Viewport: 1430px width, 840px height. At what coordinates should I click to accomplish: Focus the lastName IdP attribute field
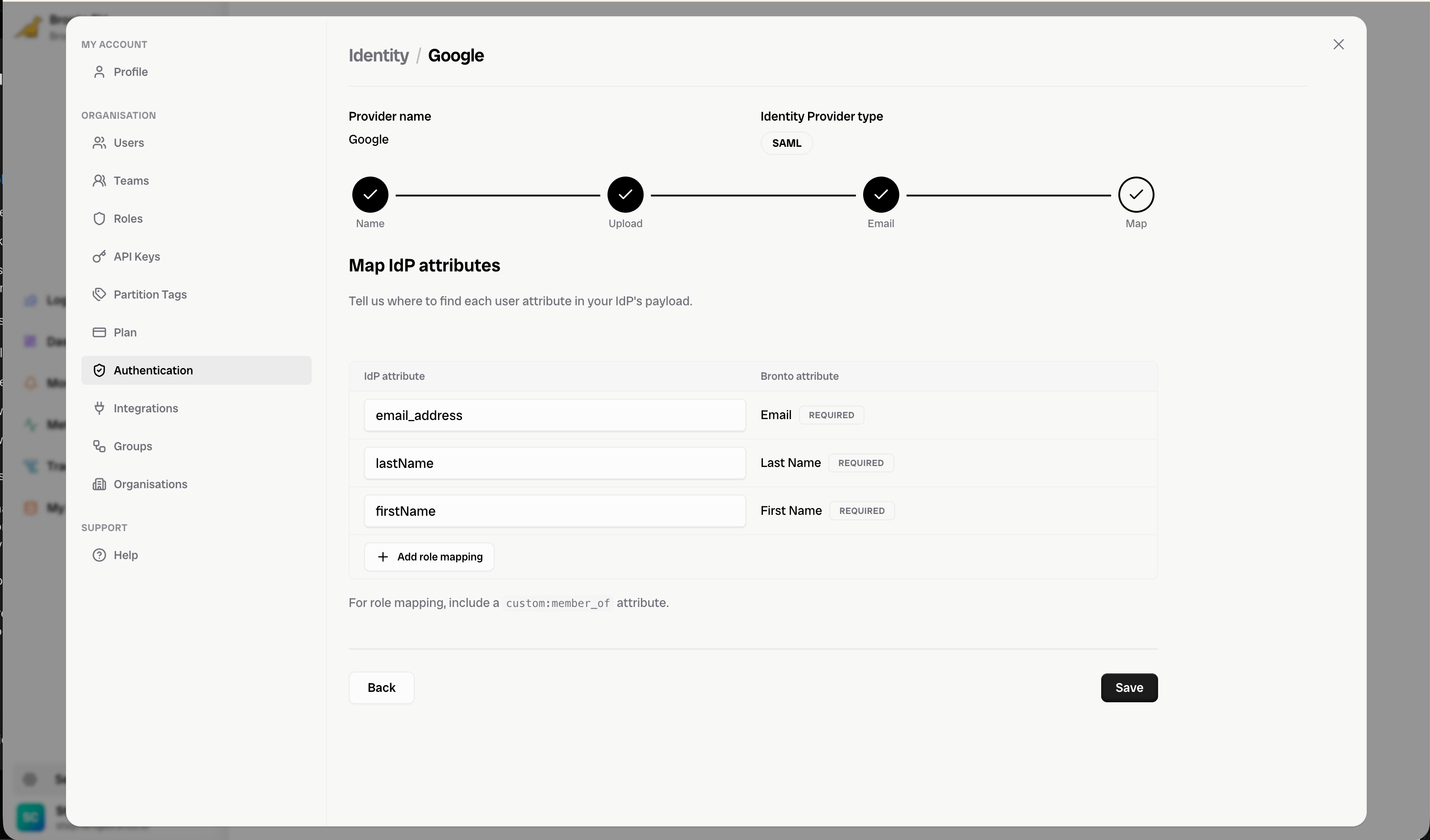[554, 463]
